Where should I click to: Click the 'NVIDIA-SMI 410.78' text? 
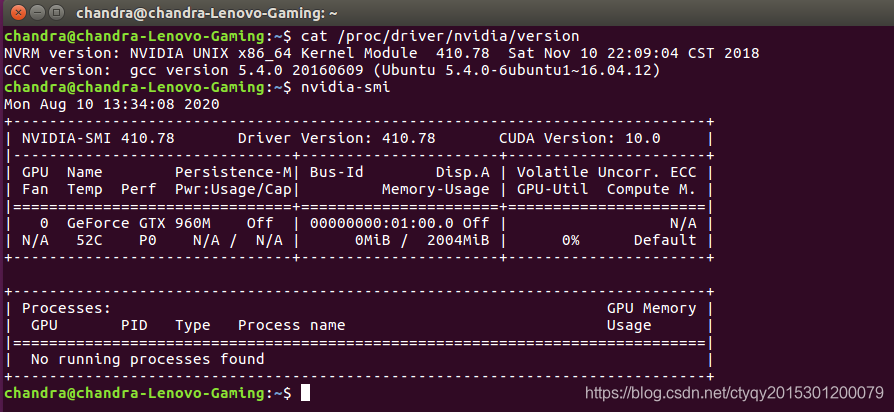click(x=98, y=138)
